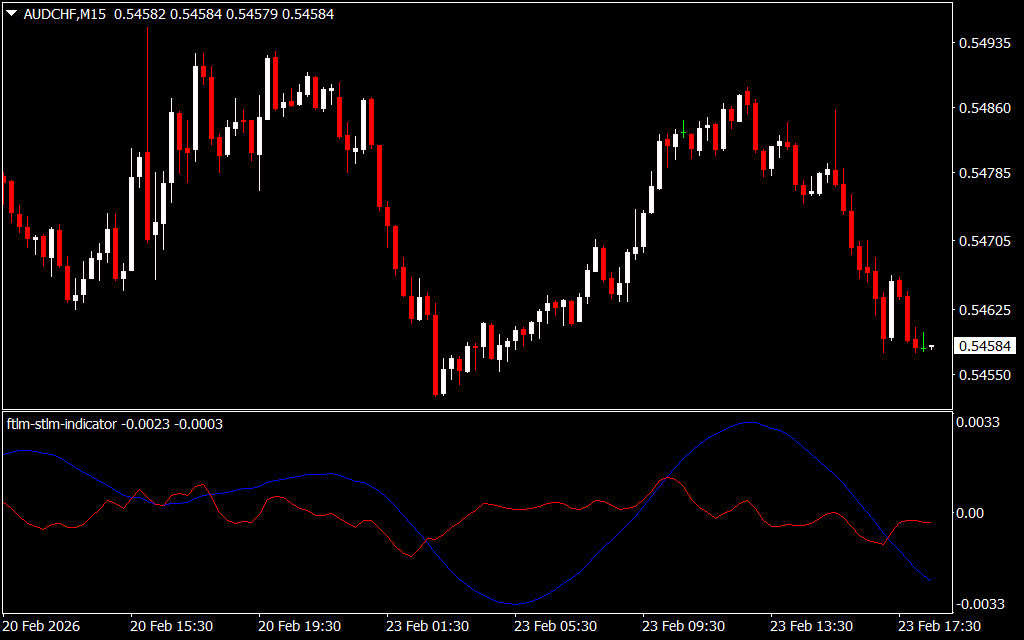Click the ftlm-stlm-indicator label text

[62, 424]
